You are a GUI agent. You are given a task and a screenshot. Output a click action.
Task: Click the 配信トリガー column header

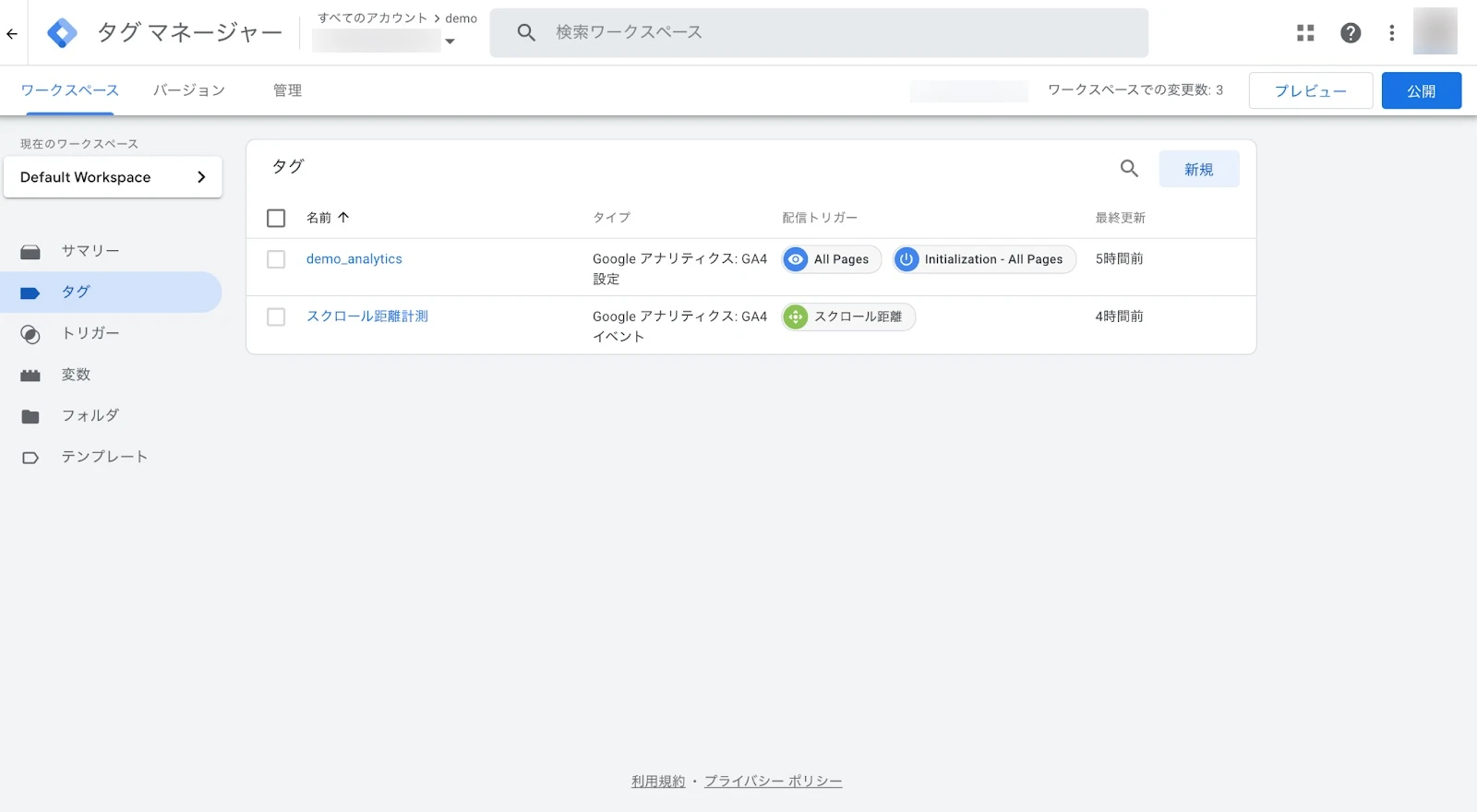coord(820,218)
